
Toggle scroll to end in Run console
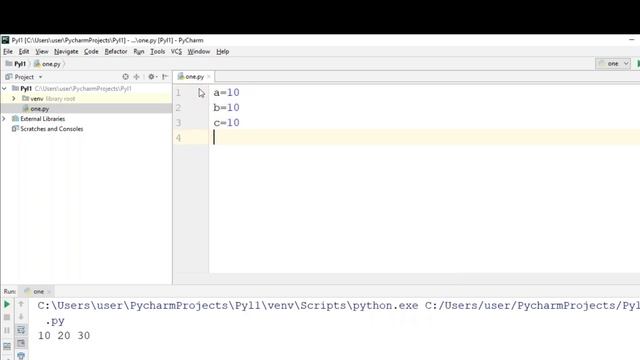tap(21, 343)
